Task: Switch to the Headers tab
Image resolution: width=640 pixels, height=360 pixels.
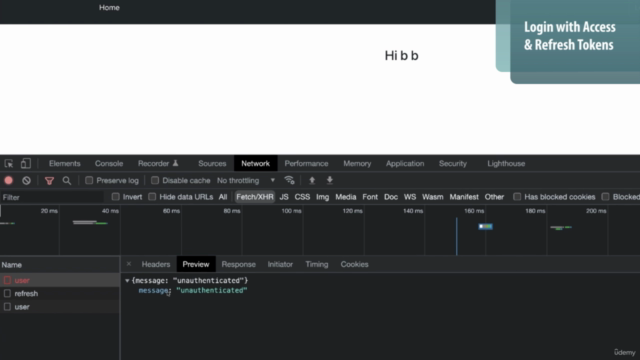Action: point(156,264)
